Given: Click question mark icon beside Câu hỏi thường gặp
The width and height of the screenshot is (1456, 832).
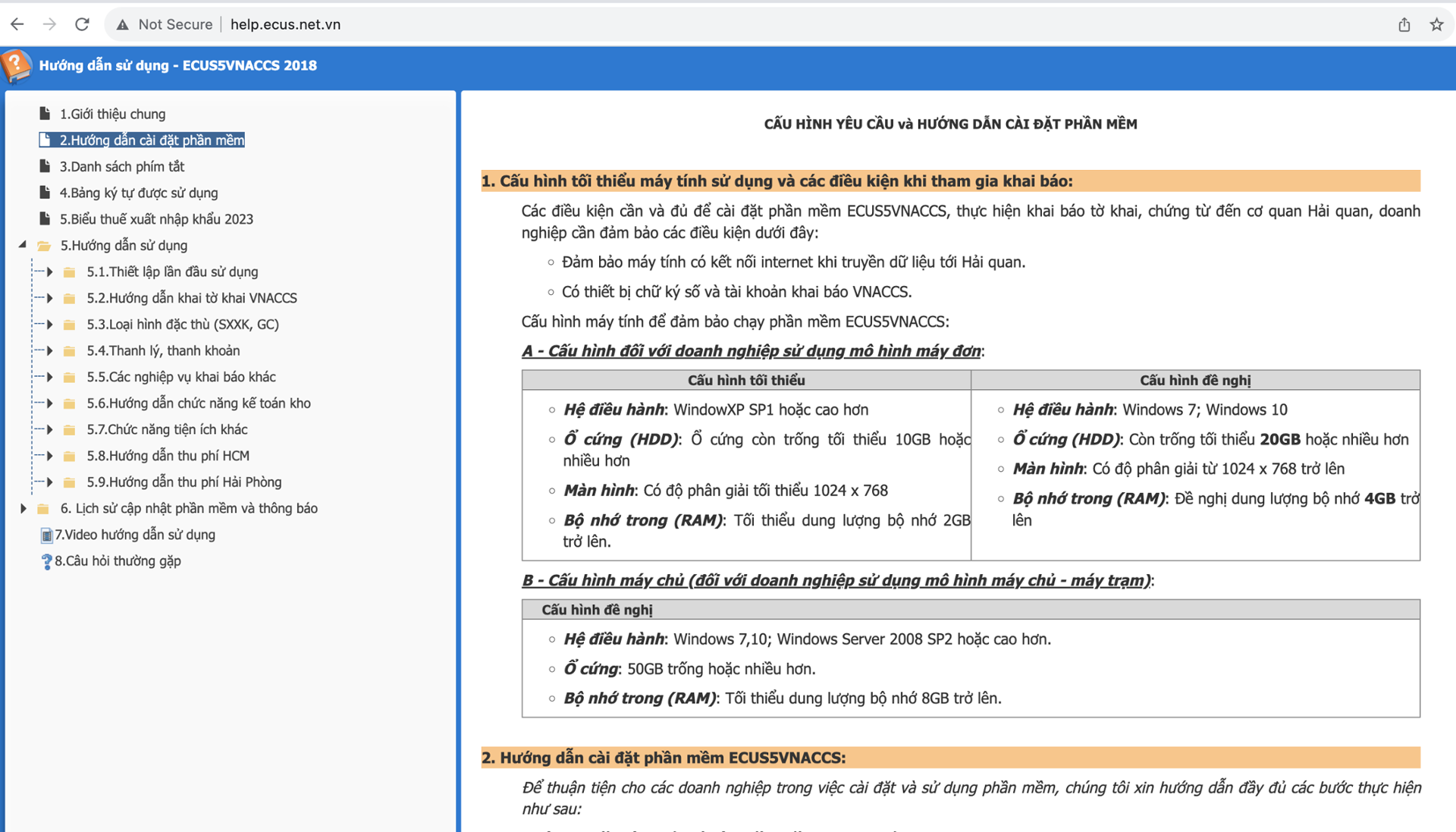Looking at the screenshot, I should click(46, 561).
